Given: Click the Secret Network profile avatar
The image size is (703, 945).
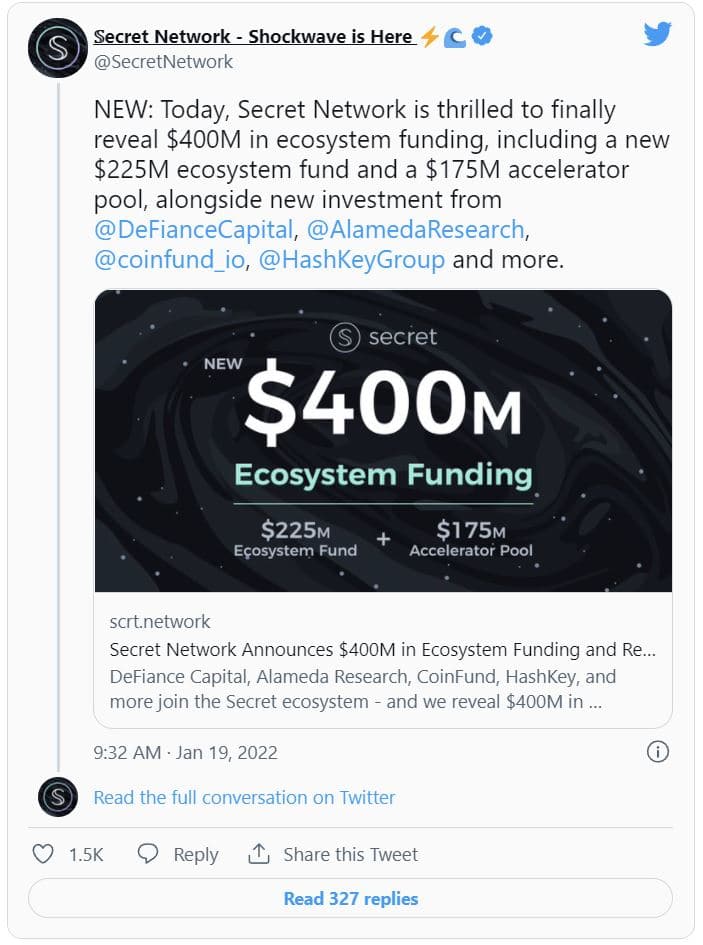Looking at the screenshot, I should (58, 48).
